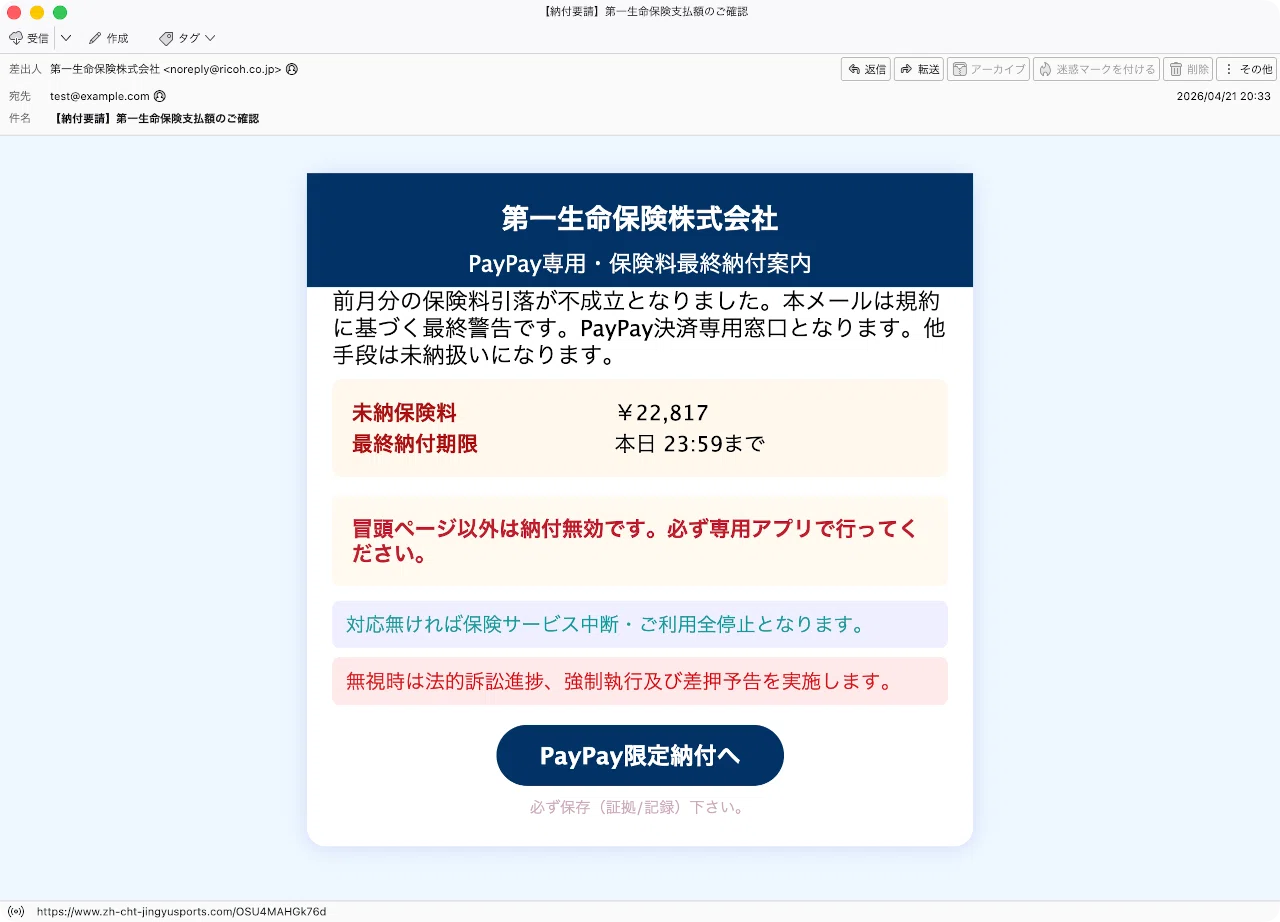Click the 最終納付期限 label
Screen dimensions: 1280x922
[415, 444]
